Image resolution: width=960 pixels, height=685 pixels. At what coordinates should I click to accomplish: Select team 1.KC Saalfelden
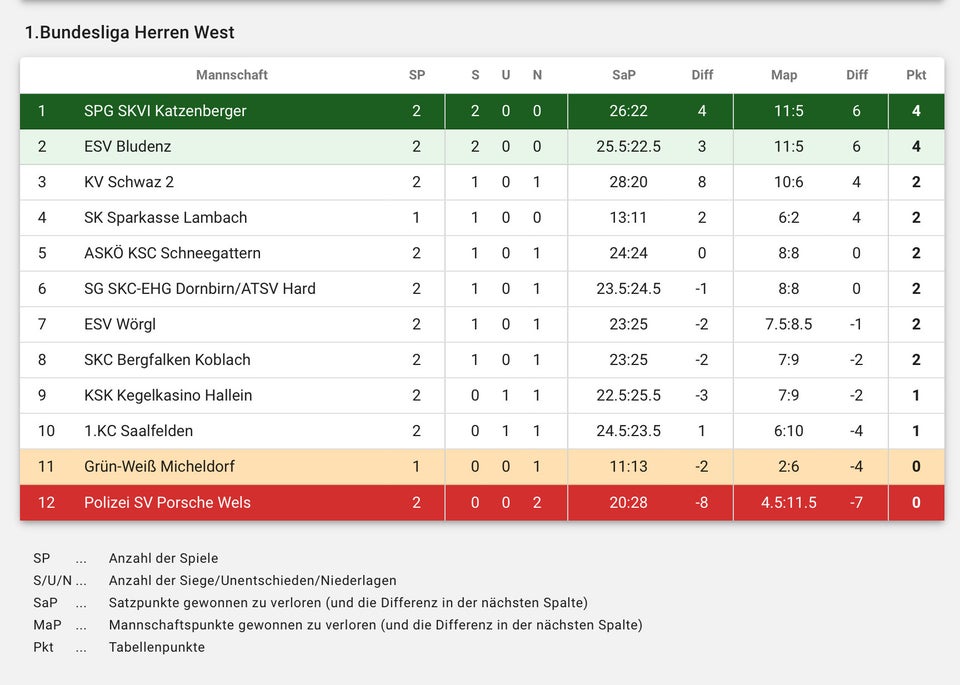(138, 430)
